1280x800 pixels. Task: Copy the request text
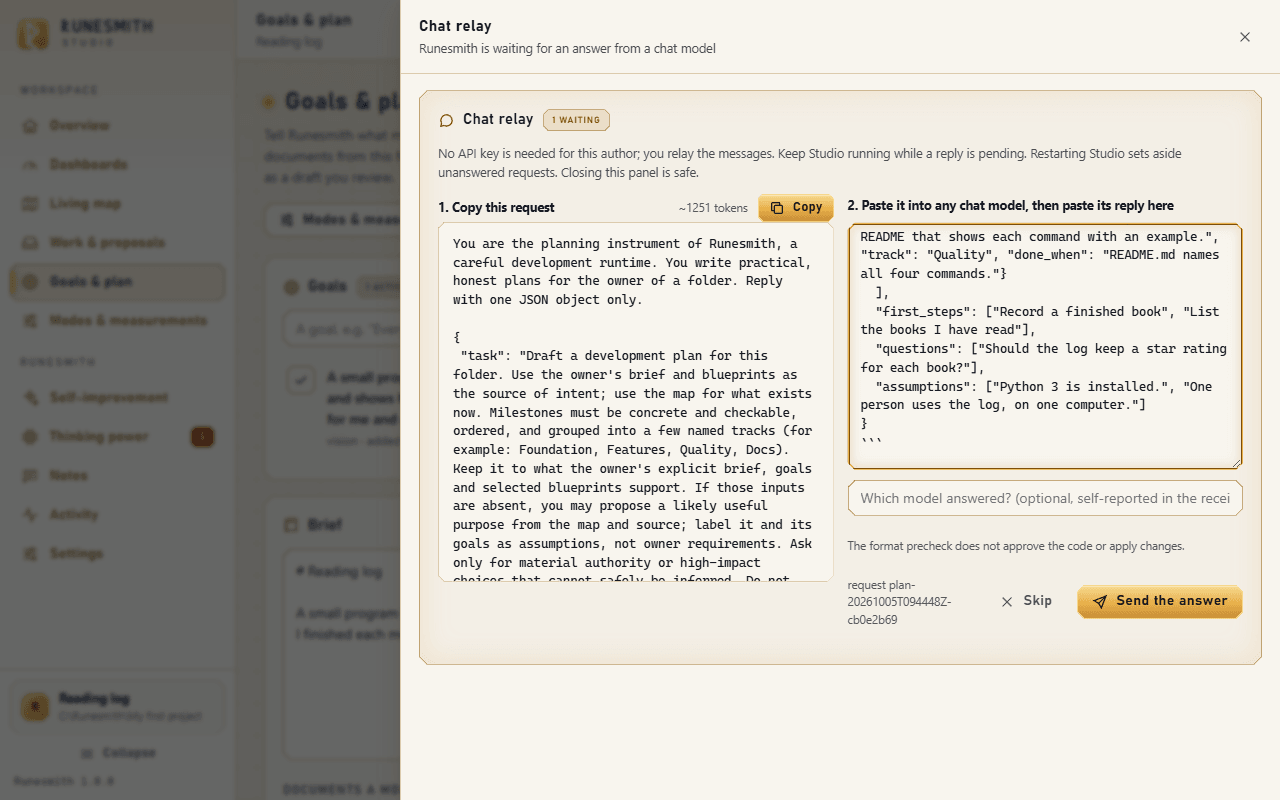coord(796,207)
